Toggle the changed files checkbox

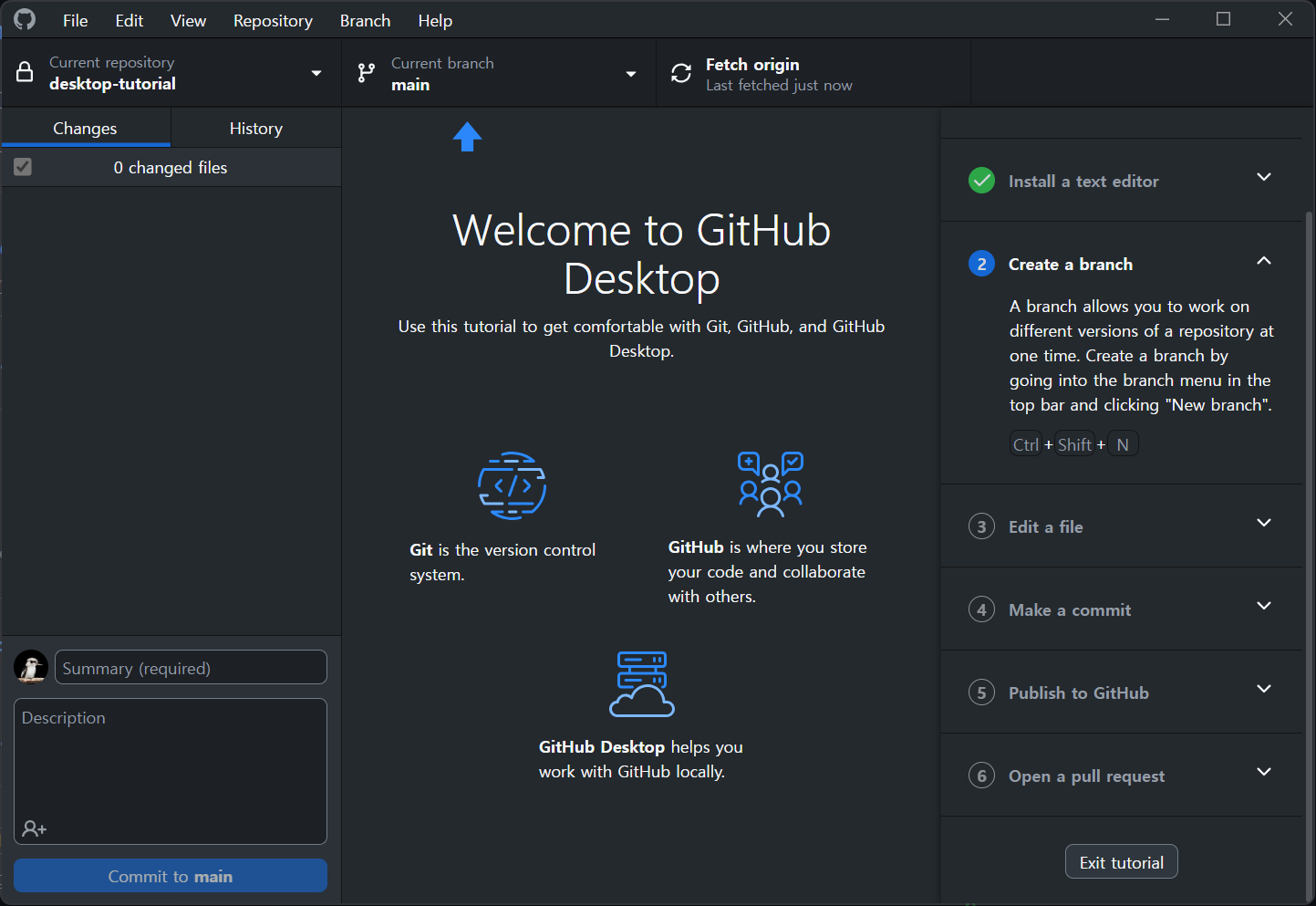click(x=23, y=167)
